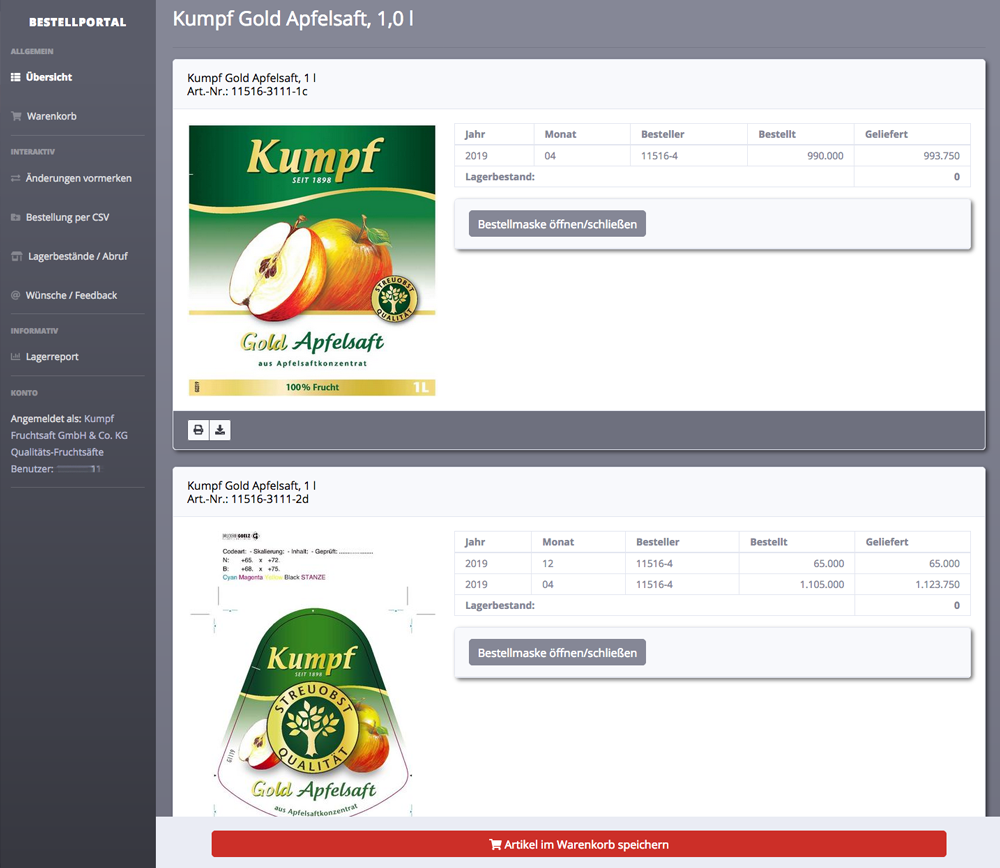Click the Bestellt value 65.000 in month 12 row
Image resolution: width=1000 pixels, height=868 pixels.
click(x=828, y=563)
